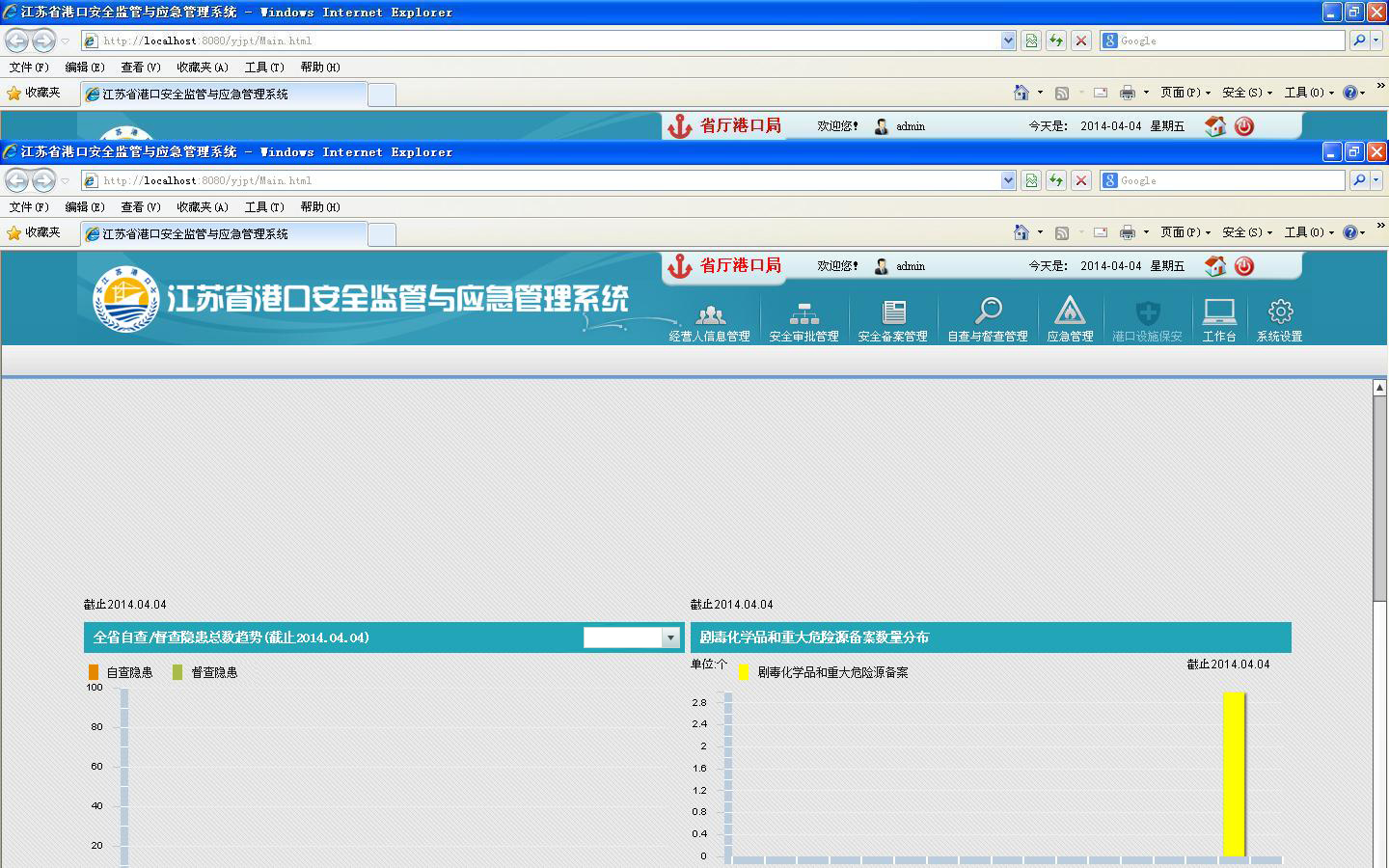Viewport: 1389px width, 868px height.
Task: Open 系统设置 gear icon
Action: (1280, 312)
